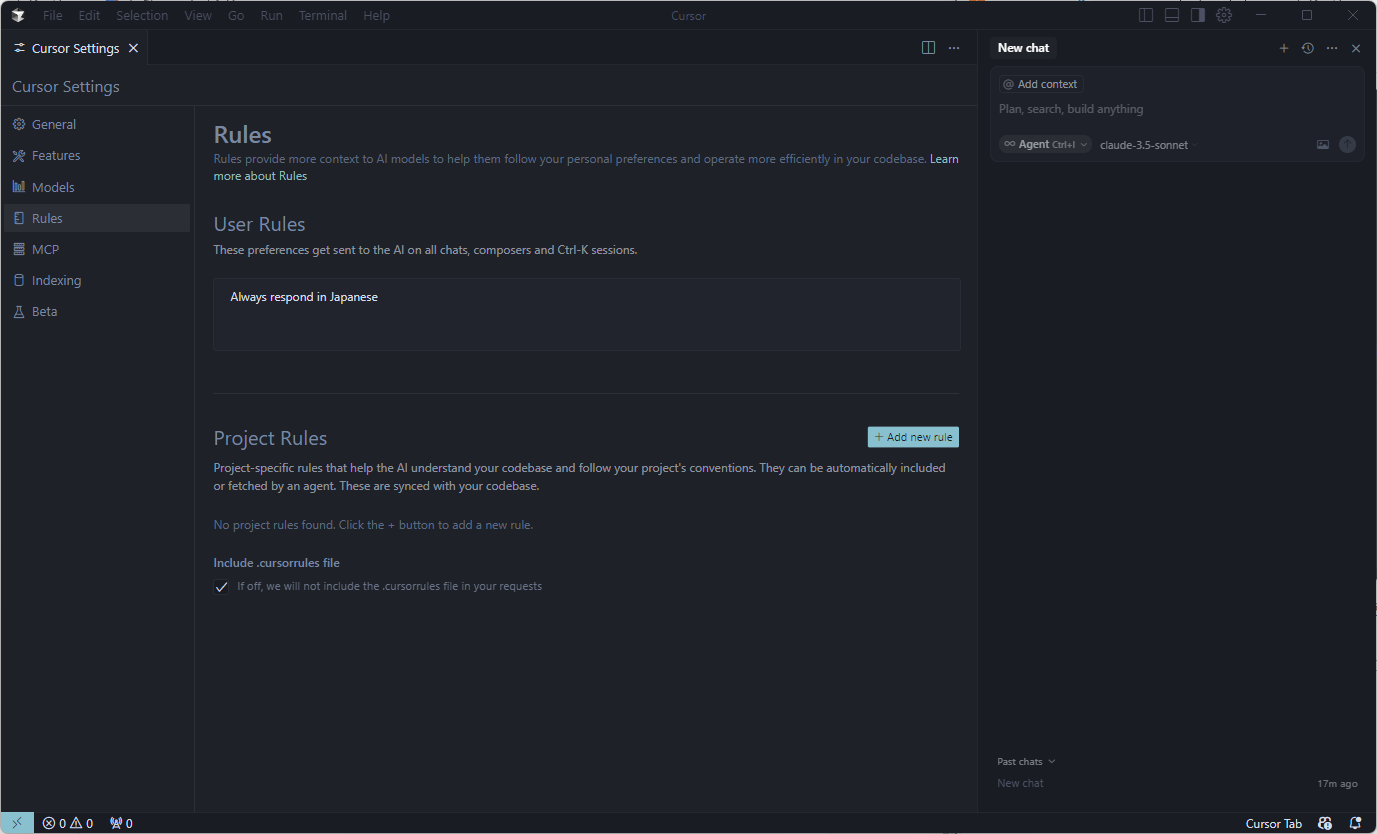The height and width of the screenshot is (834, 1377).
Task: Open the Terminal menu
Action: (323, 15)
